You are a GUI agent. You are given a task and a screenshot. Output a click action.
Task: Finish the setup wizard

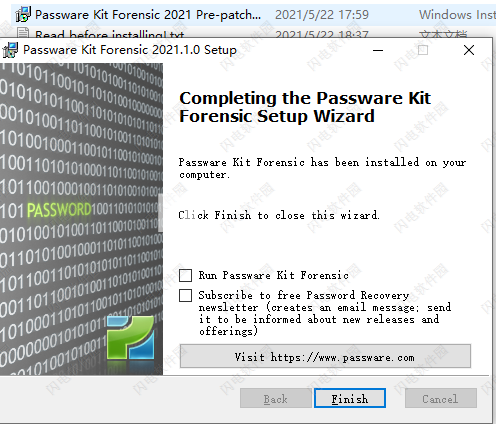[x=350, y=398]
